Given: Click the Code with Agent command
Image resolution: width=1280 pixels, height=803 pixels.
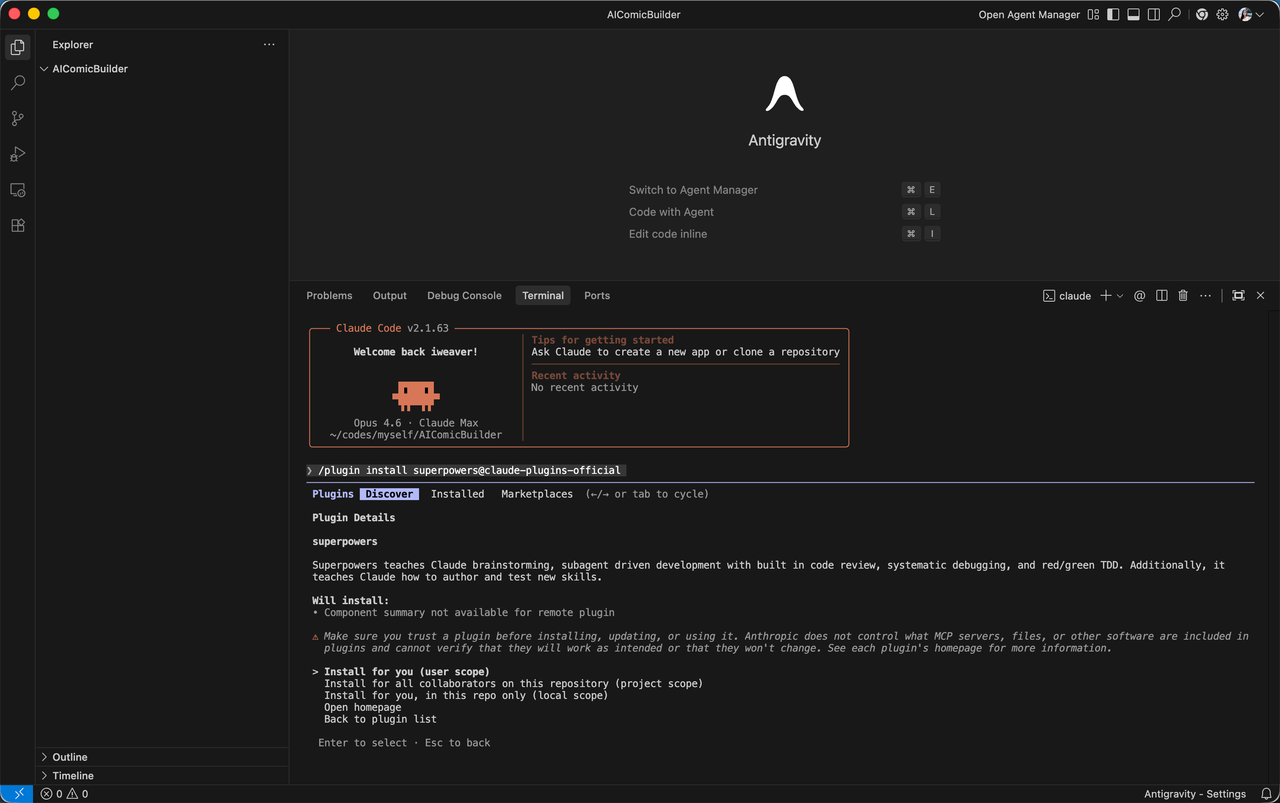Looking at the screenshot, I should (x=671, y=212).
